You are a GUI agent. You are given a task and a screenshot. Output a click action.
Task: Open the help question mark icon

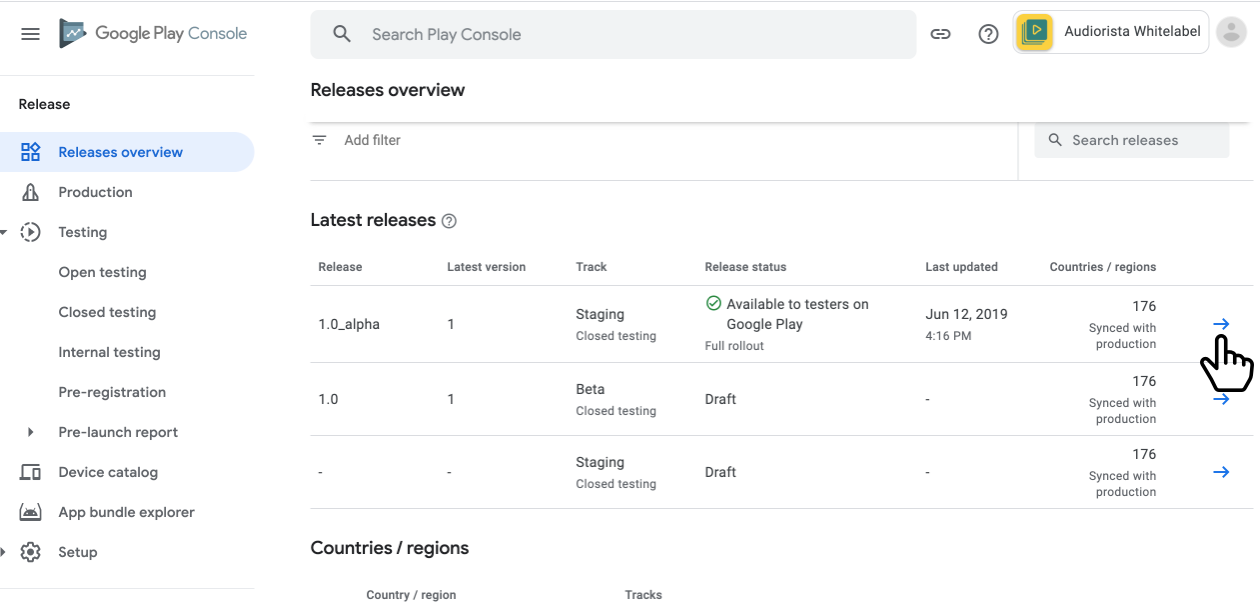(x=988, y=34)
